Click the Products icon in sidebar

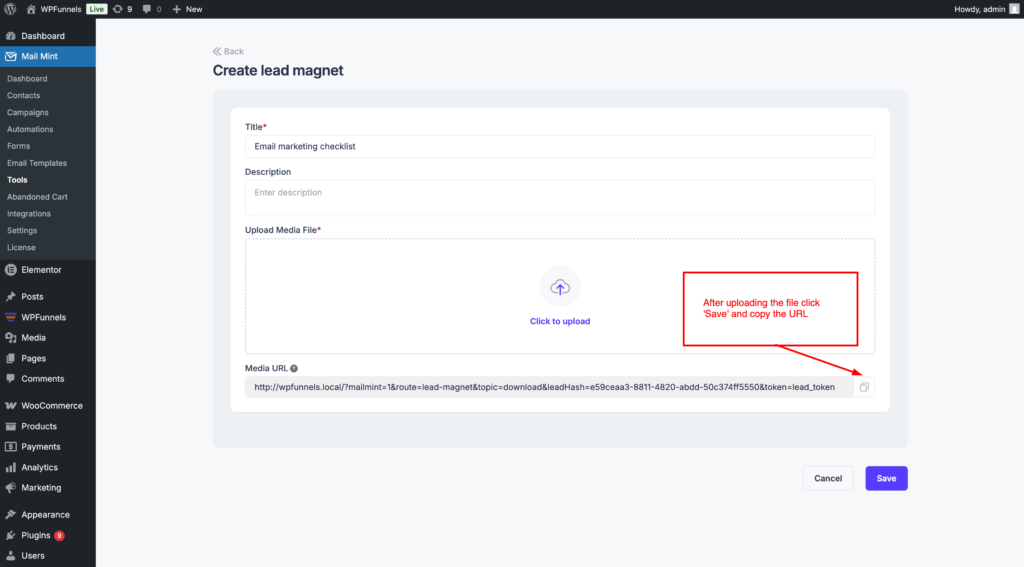(10, 427)
